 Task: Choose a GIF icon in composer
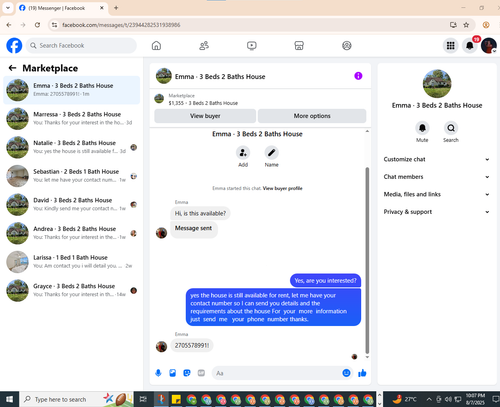[201, 373]
